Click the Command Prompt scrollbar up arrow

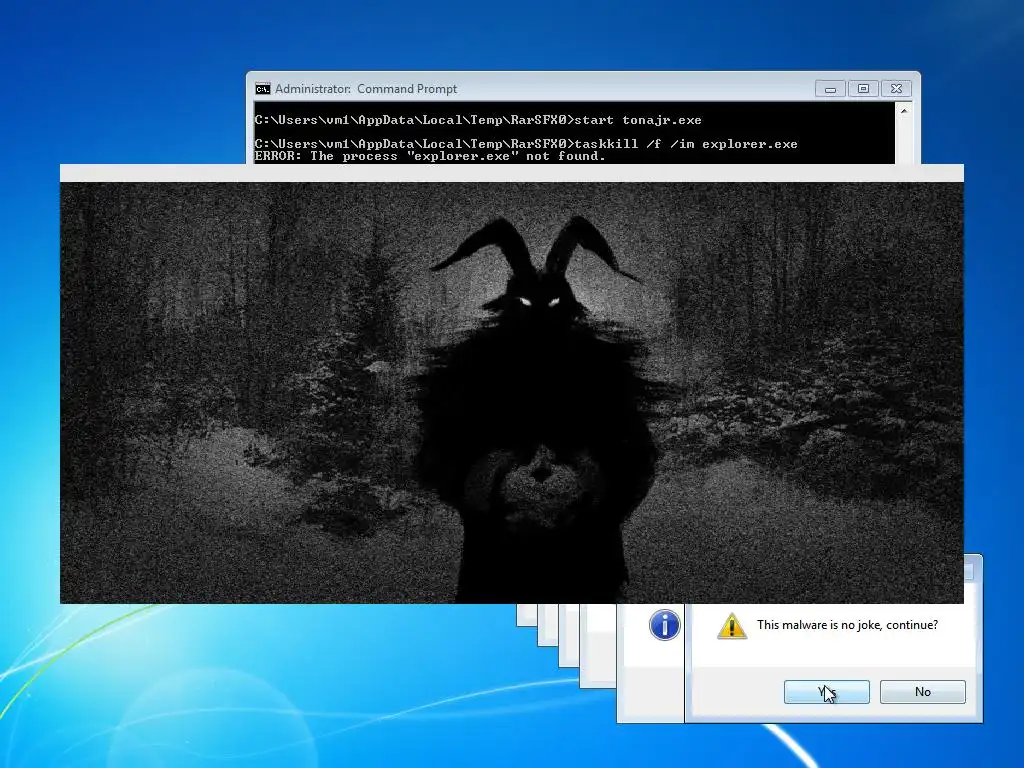(904, 111)
